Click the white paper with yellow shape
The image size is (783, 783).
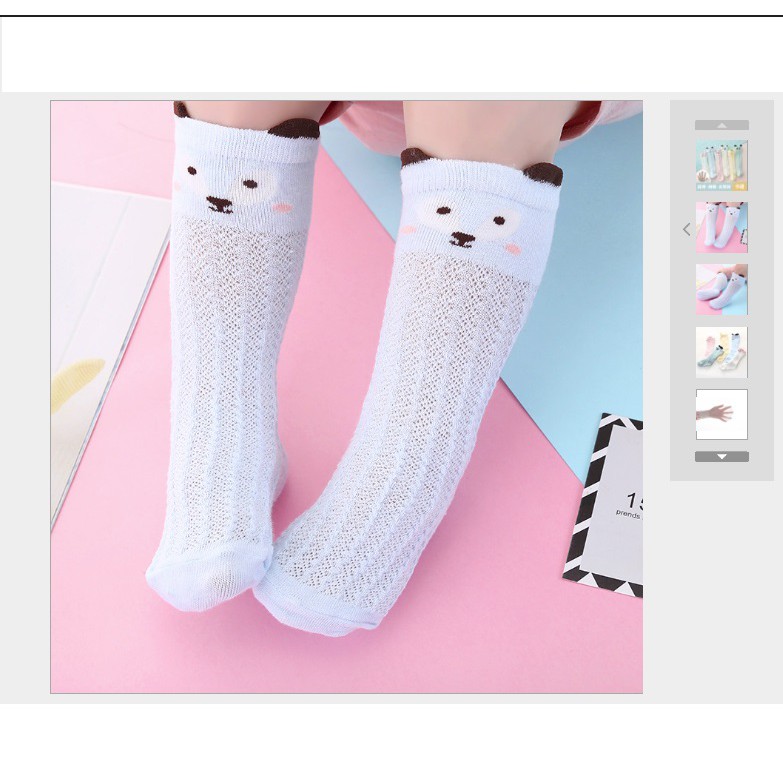click(95, 300)
